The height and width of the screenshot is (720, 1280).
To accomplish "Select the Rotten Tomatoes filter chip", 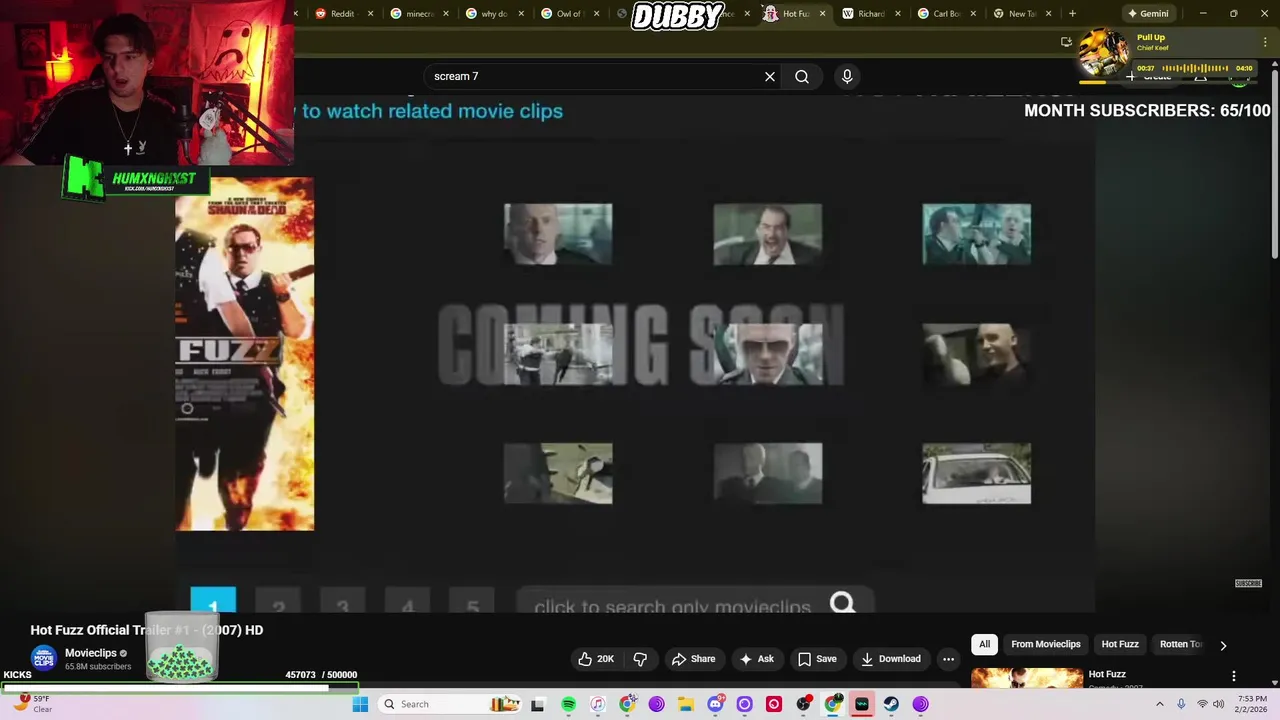I will (x=1180, y=644).
